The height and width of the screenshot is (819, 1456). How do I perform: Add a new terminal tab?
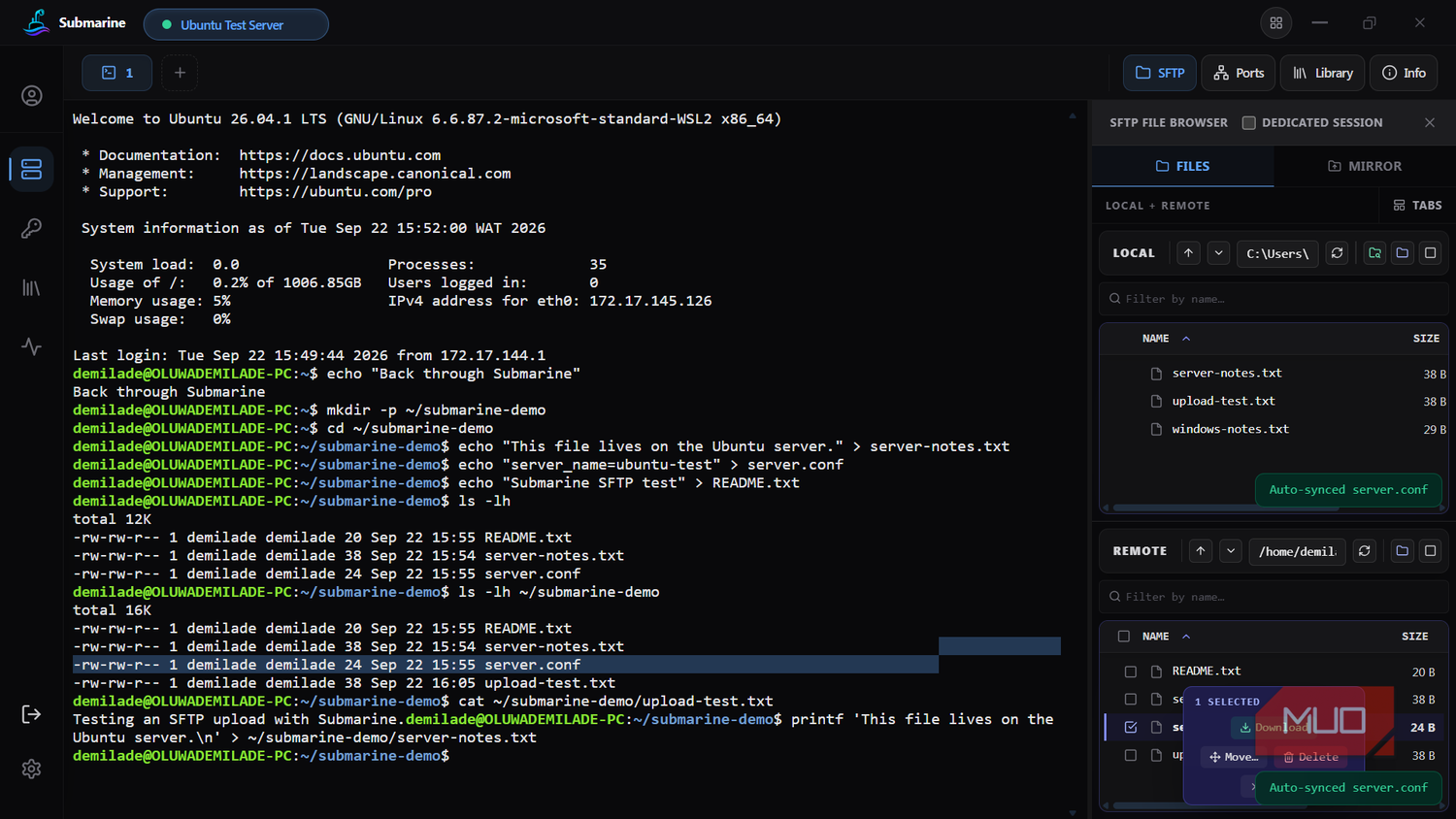point(180,73)
